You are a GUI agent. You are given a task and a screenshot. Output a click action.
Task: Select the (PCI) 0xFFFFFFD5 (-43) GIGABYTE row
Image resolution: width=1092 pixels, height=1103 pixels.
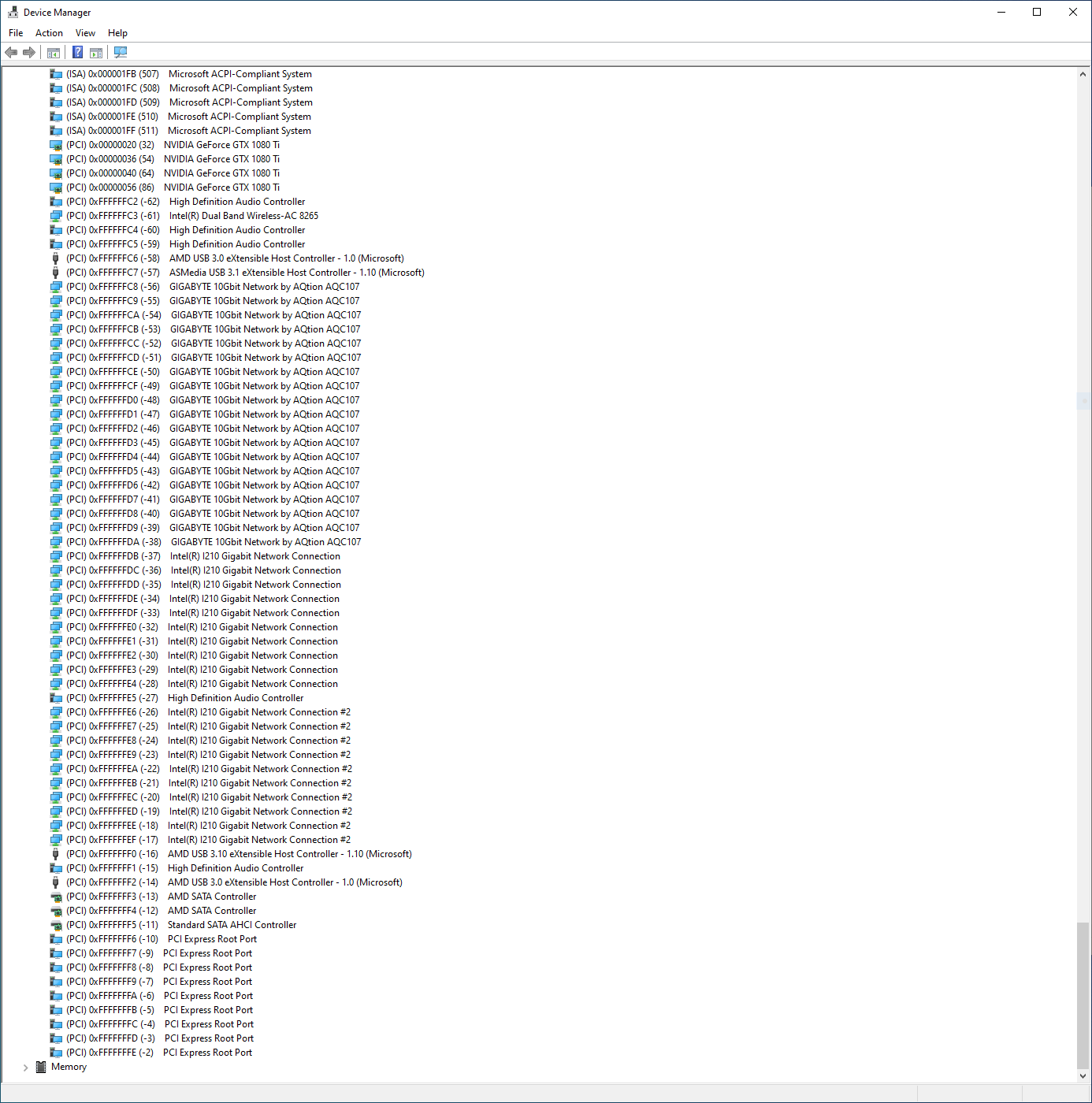coord(213,471)
